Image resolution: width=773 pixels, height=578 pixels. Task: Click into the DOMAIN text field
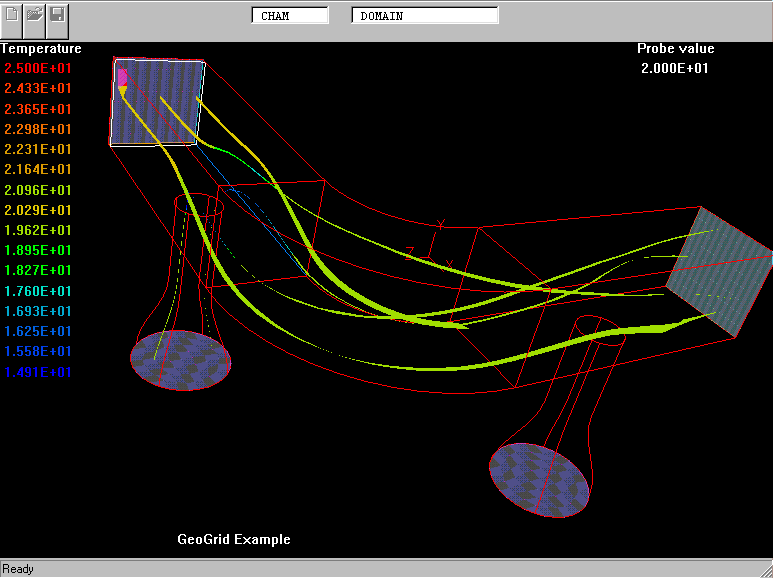pos(424,16)
